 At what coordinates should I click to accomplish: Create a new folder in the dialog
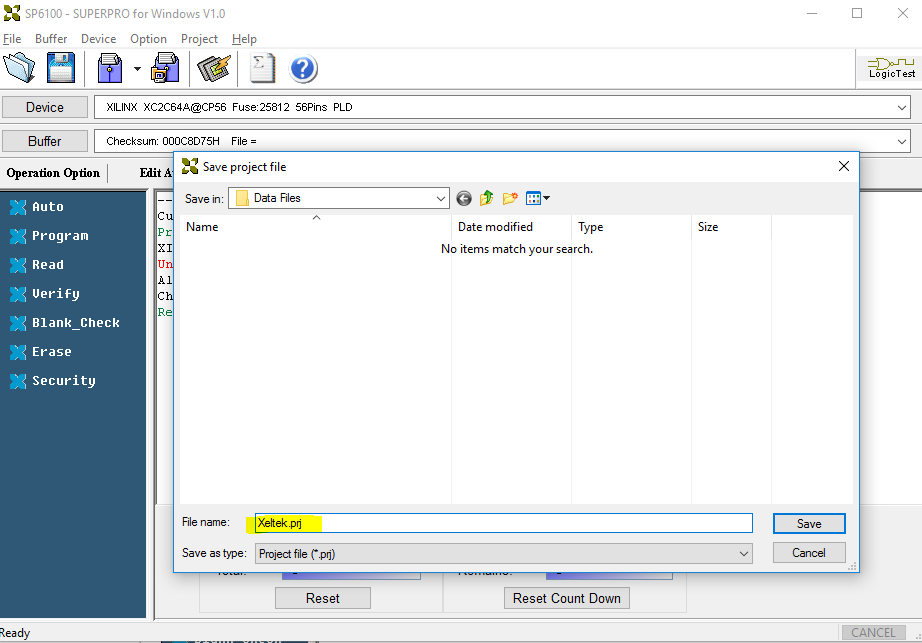point(510,198)
